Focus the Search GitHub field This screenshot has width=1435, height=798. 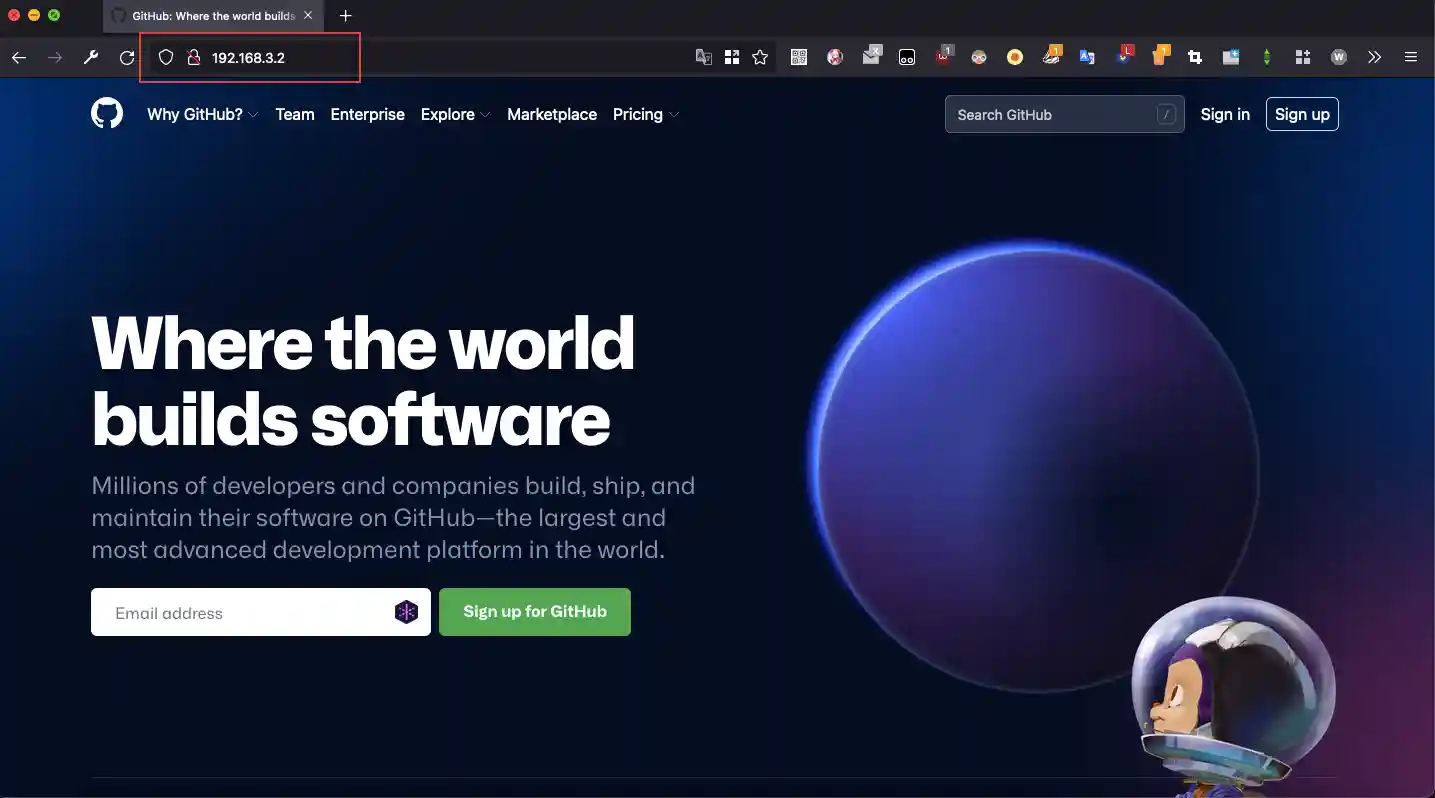point(1065,115)
